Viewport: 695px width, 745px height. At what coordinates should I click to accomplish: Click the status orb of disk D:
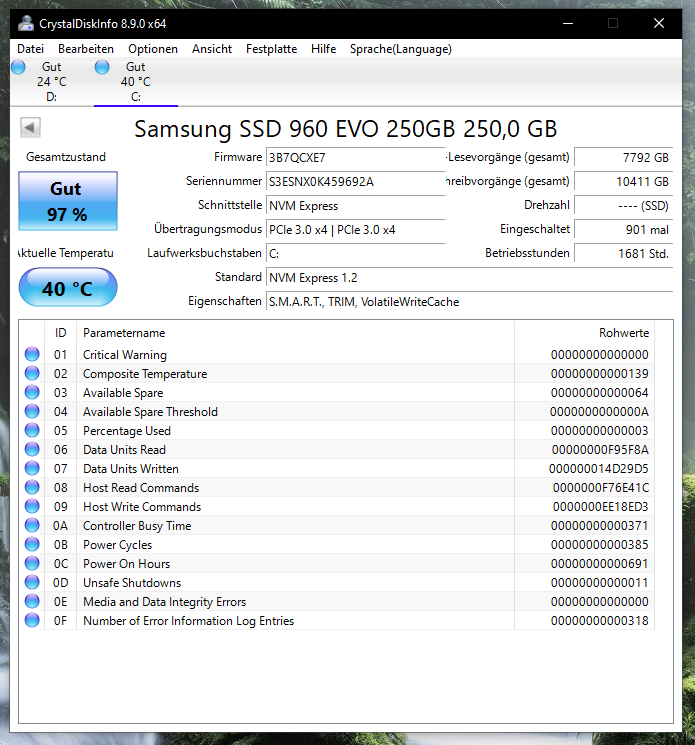tap(18, 67)
